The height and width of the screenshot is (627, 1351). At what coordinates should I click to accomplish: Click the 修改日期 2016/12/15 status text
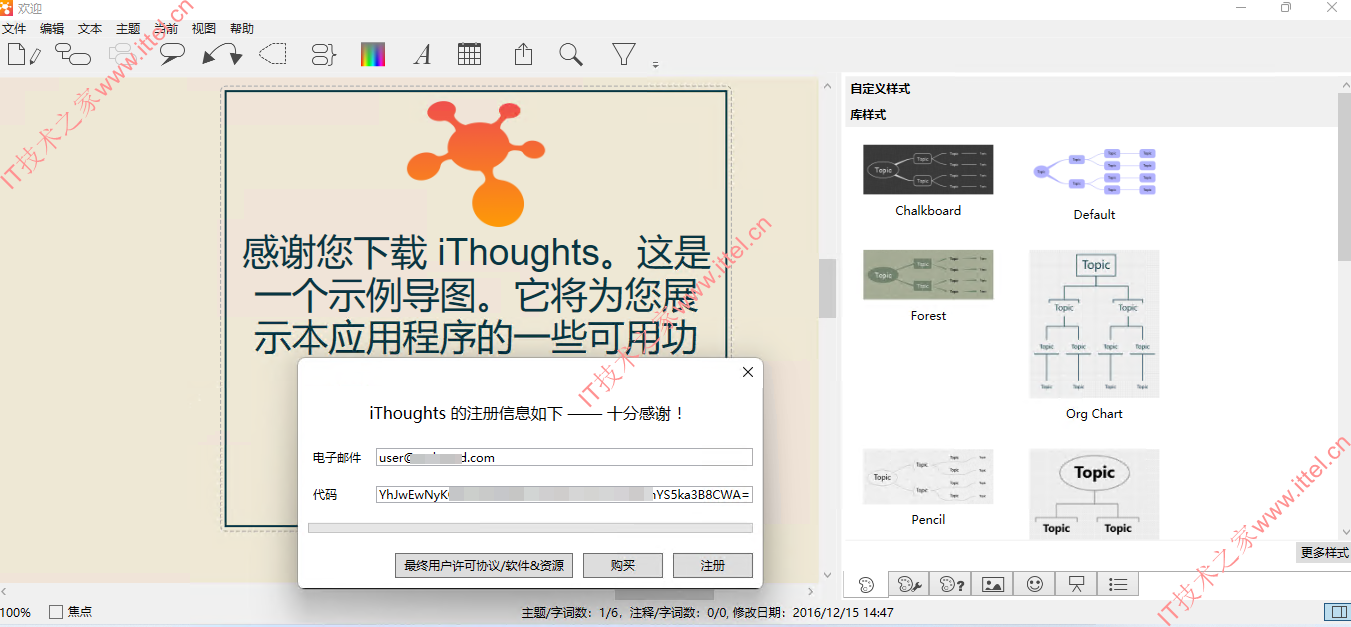click(x=813, y=612)
